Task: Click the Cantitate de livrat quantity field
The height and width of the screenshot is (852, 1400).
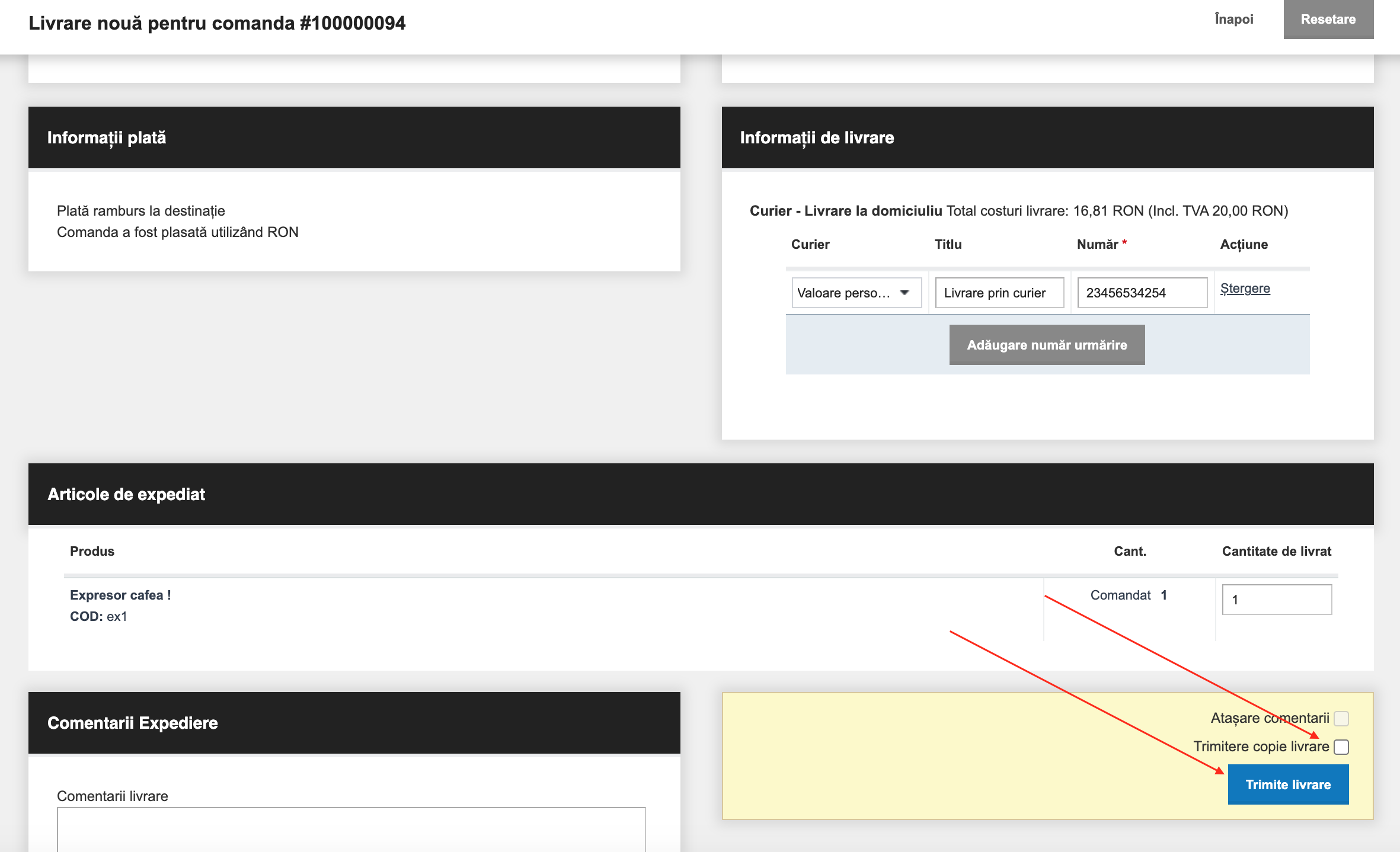Action: [x=1277, y=600]
